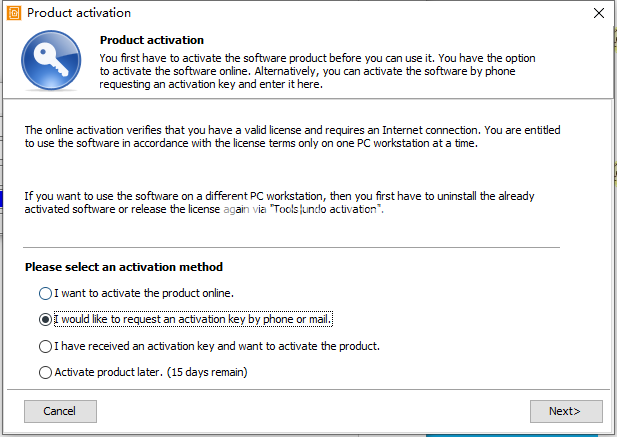Click the Product activation title bar text
Image resolution: width=617 pixels, height=437 pixels.
tap(79, 13)
